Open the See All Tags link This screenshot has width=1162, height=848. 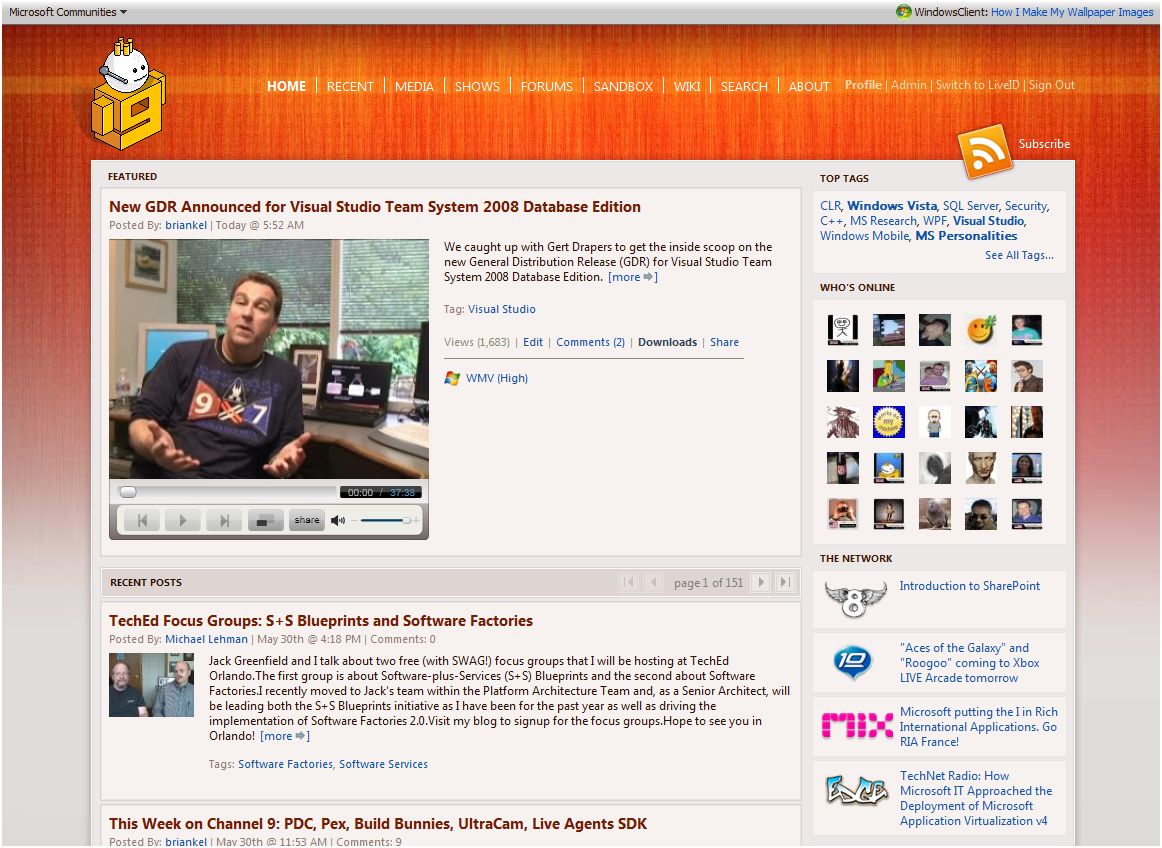(1018, 255)
